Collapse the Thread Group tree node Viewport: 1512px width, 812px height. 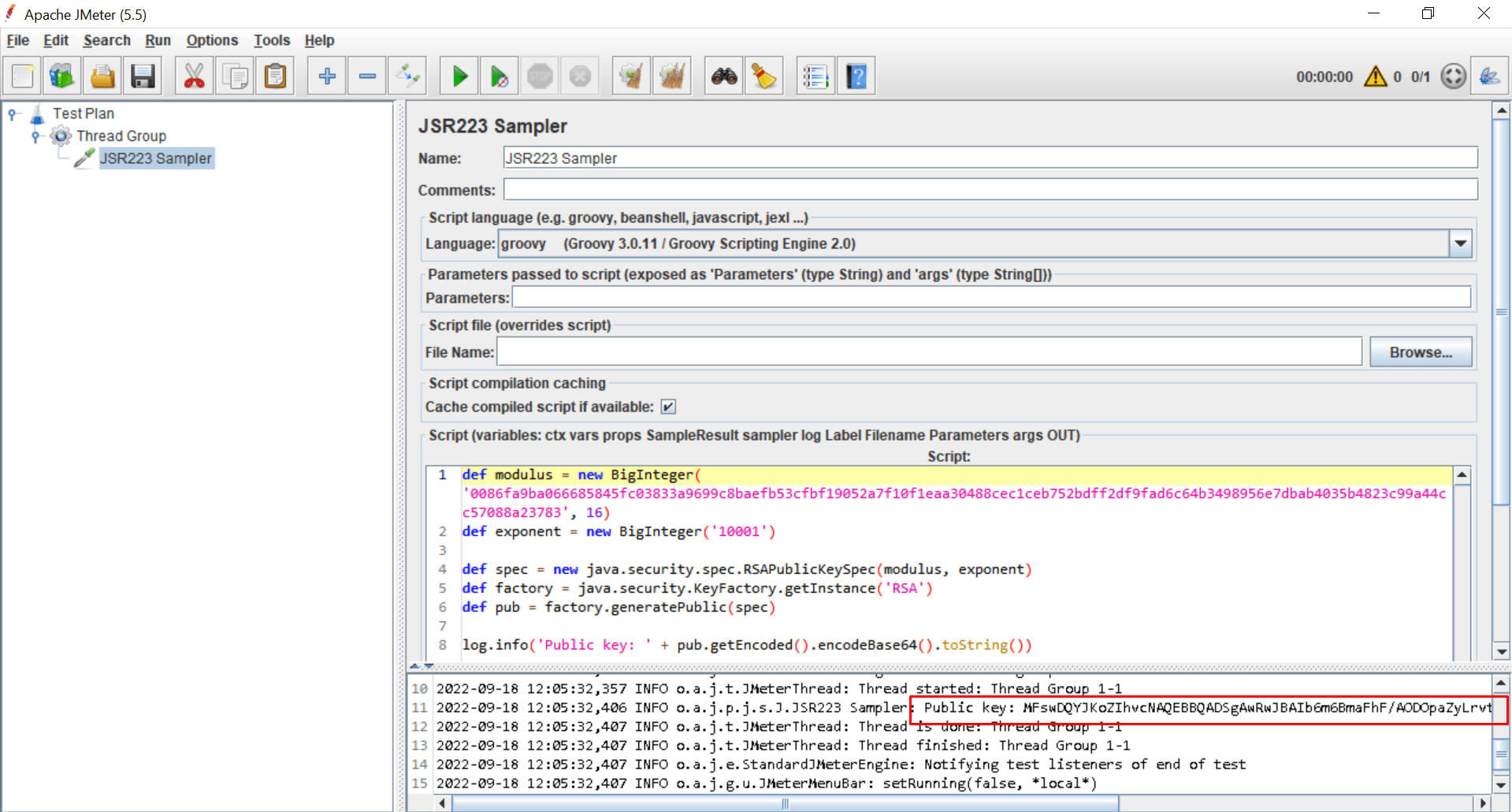click(x=35, y=136)
